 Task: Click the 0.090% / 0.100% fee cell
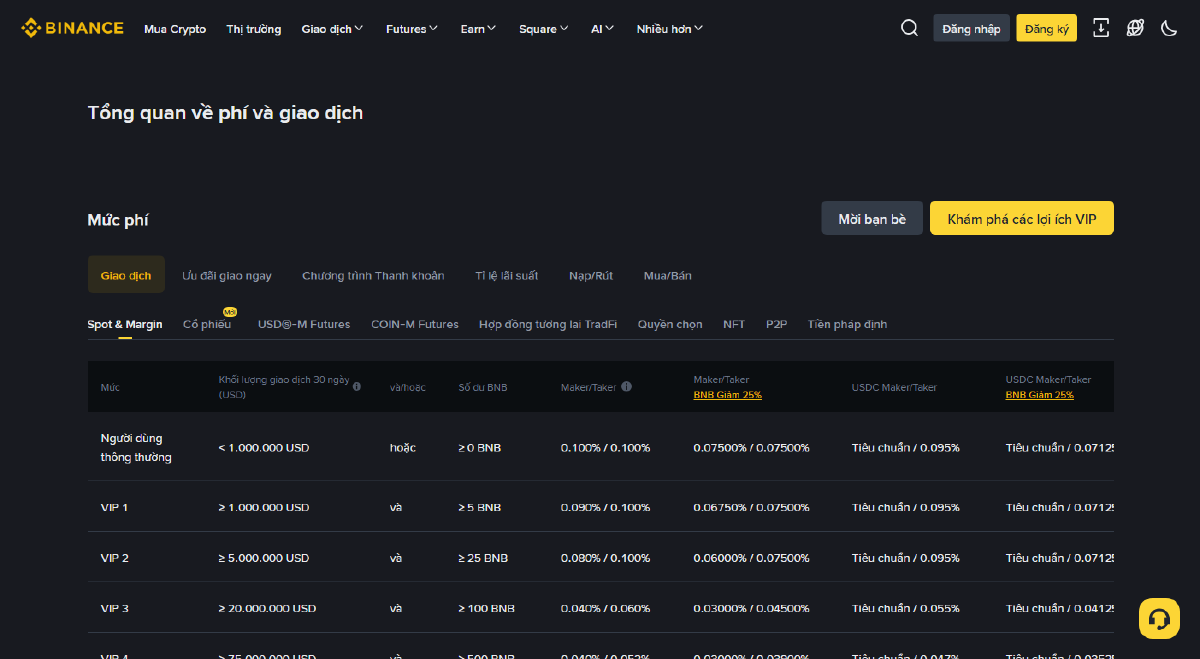click(605, 507)
